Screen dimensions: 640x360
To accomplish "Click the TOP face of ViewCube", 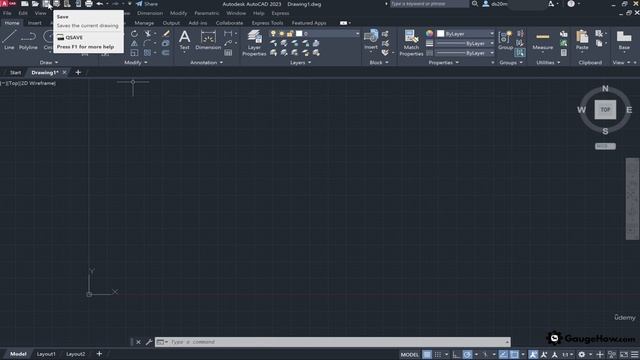I will coord(605,109).
